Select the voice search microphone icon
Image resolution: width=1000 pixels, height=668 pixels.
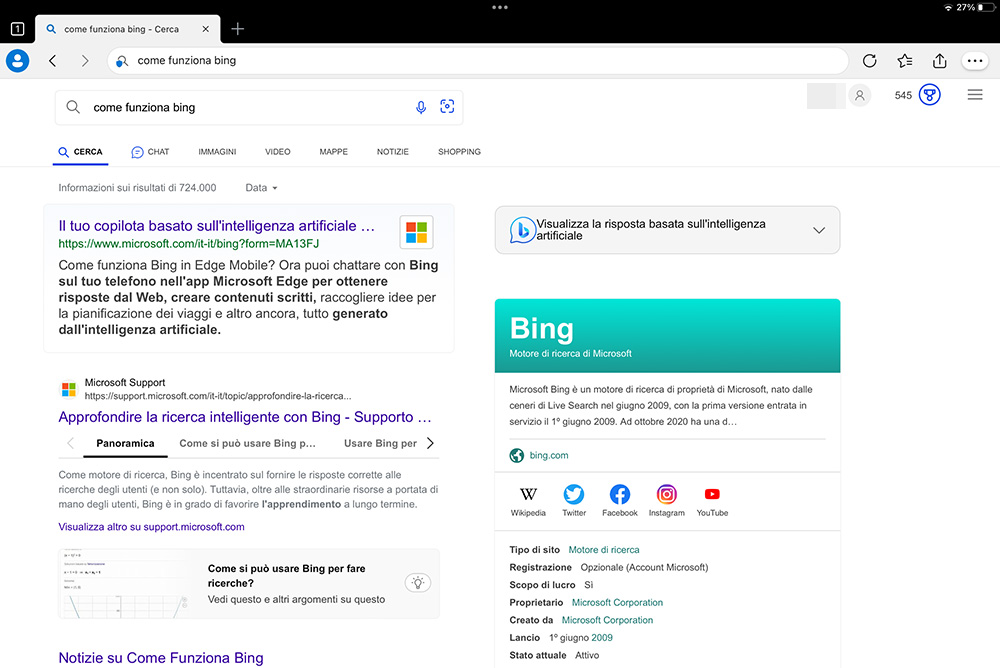(421, 107)
